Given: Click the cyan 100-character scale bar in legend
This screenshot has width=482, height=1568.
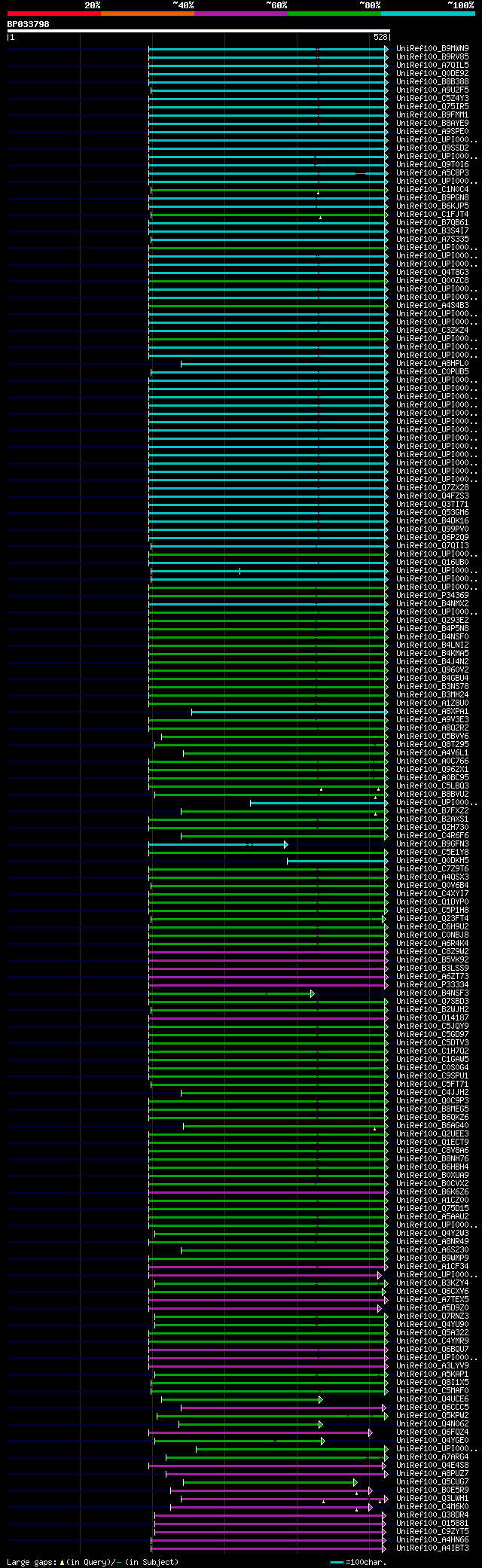Looking at the screenshot, I should point(337,1562).
